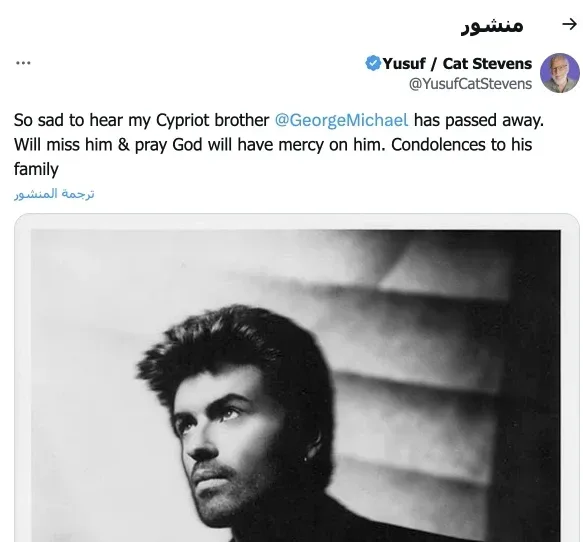
Task: Click ترجمة المنشور to translate post
Action: (x=54, y=194)
